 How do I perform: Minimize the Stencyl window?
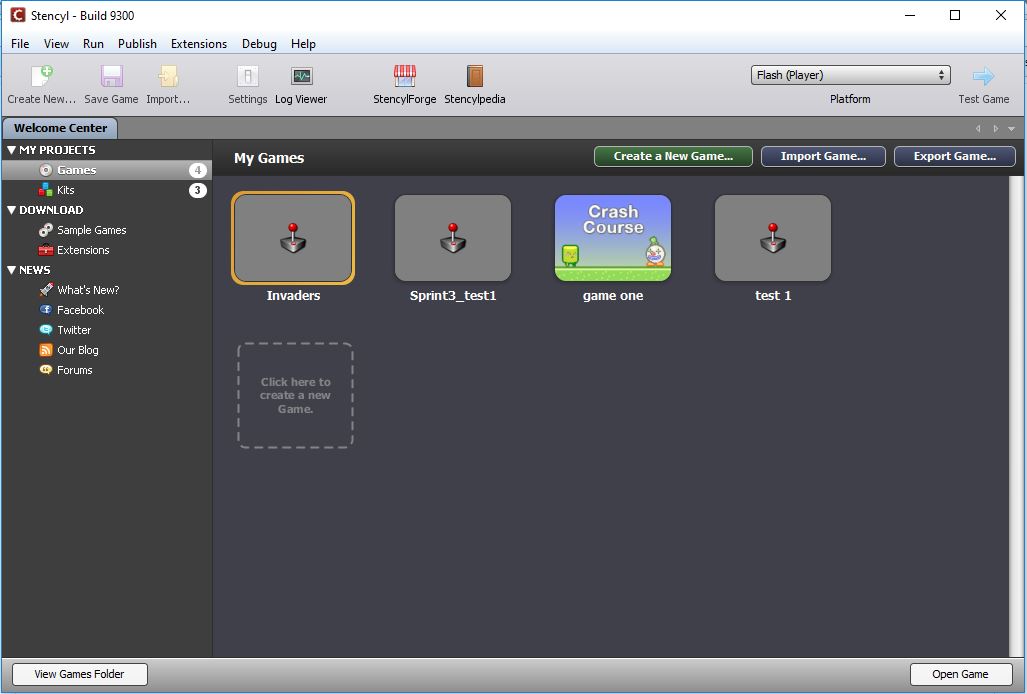coord(910,15)
